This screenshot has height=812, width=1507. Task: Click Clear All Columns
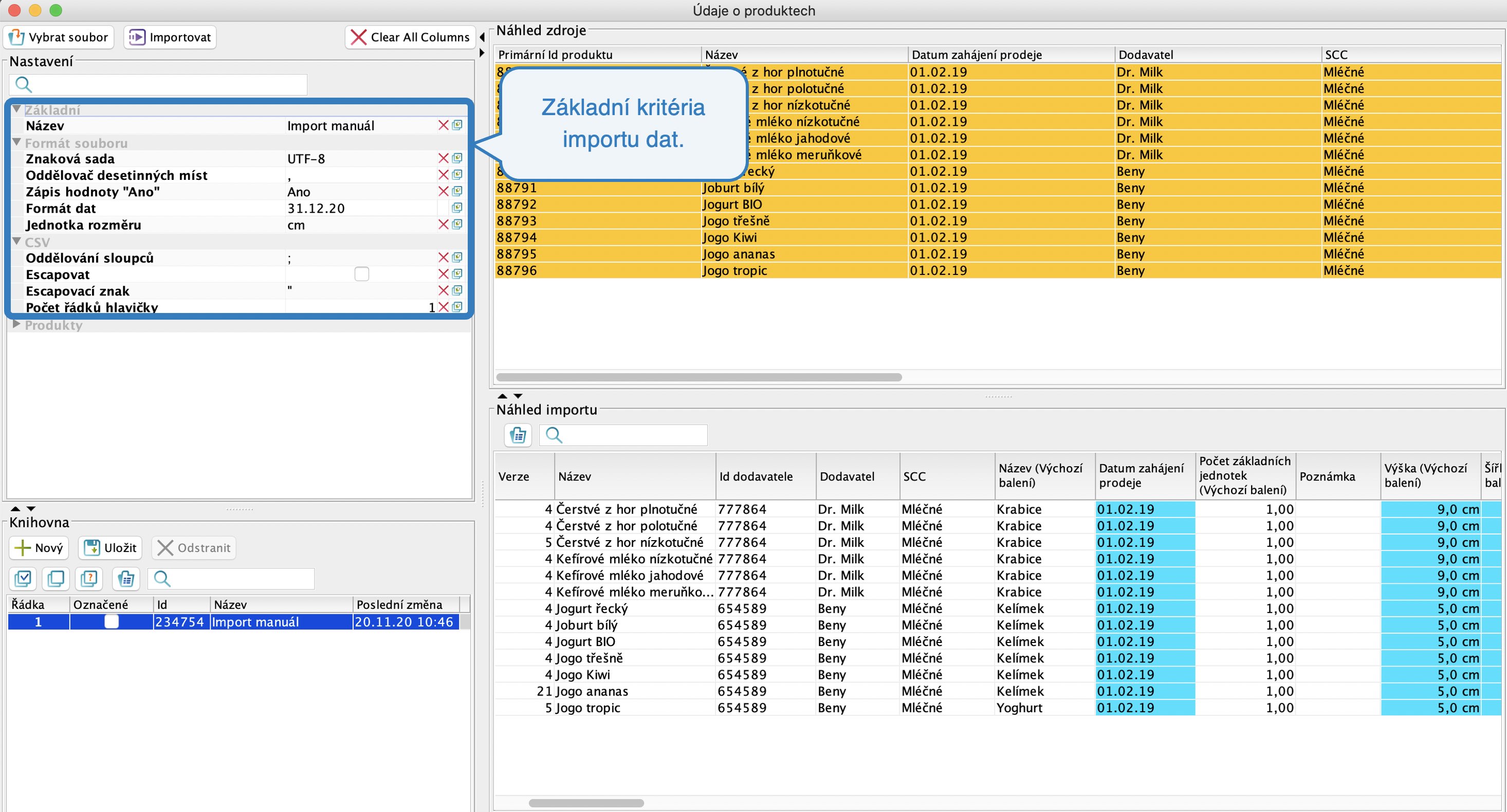(410, 38)
